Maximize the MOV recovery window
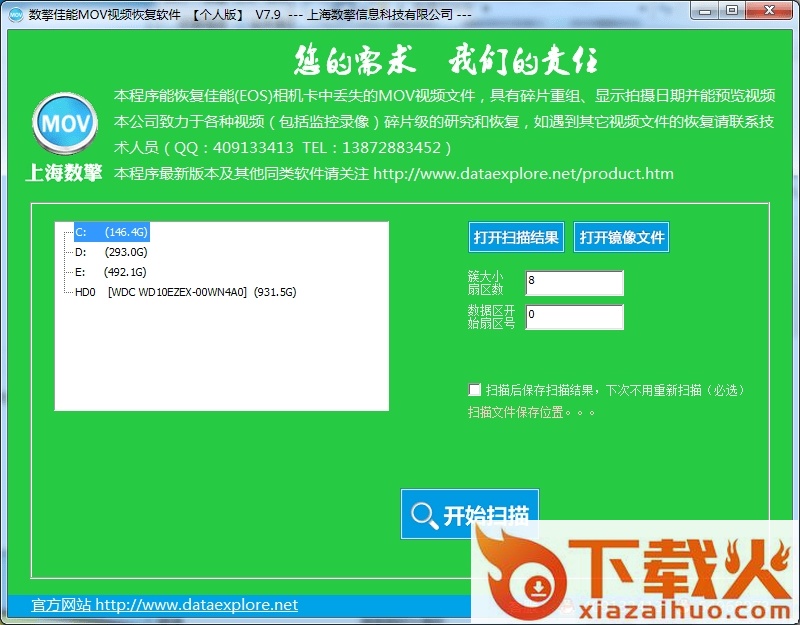 coord(732,11)
